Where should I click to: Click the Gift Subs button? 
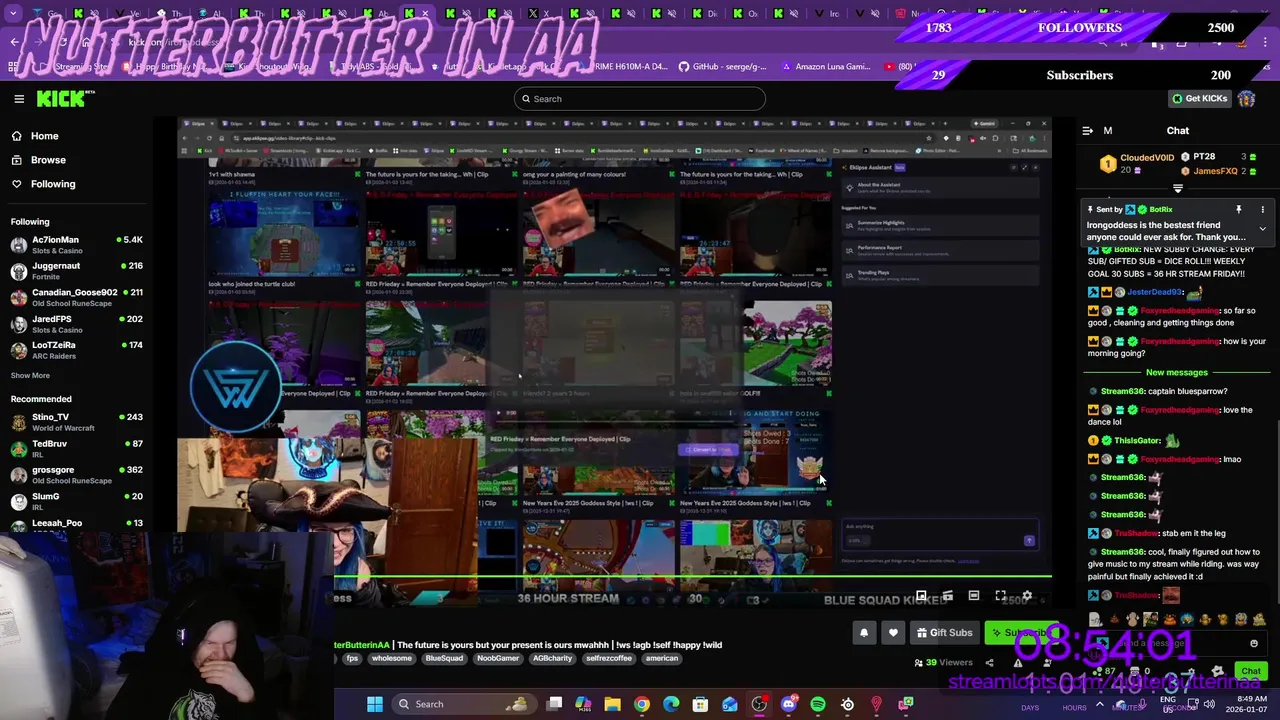(944, 633)
